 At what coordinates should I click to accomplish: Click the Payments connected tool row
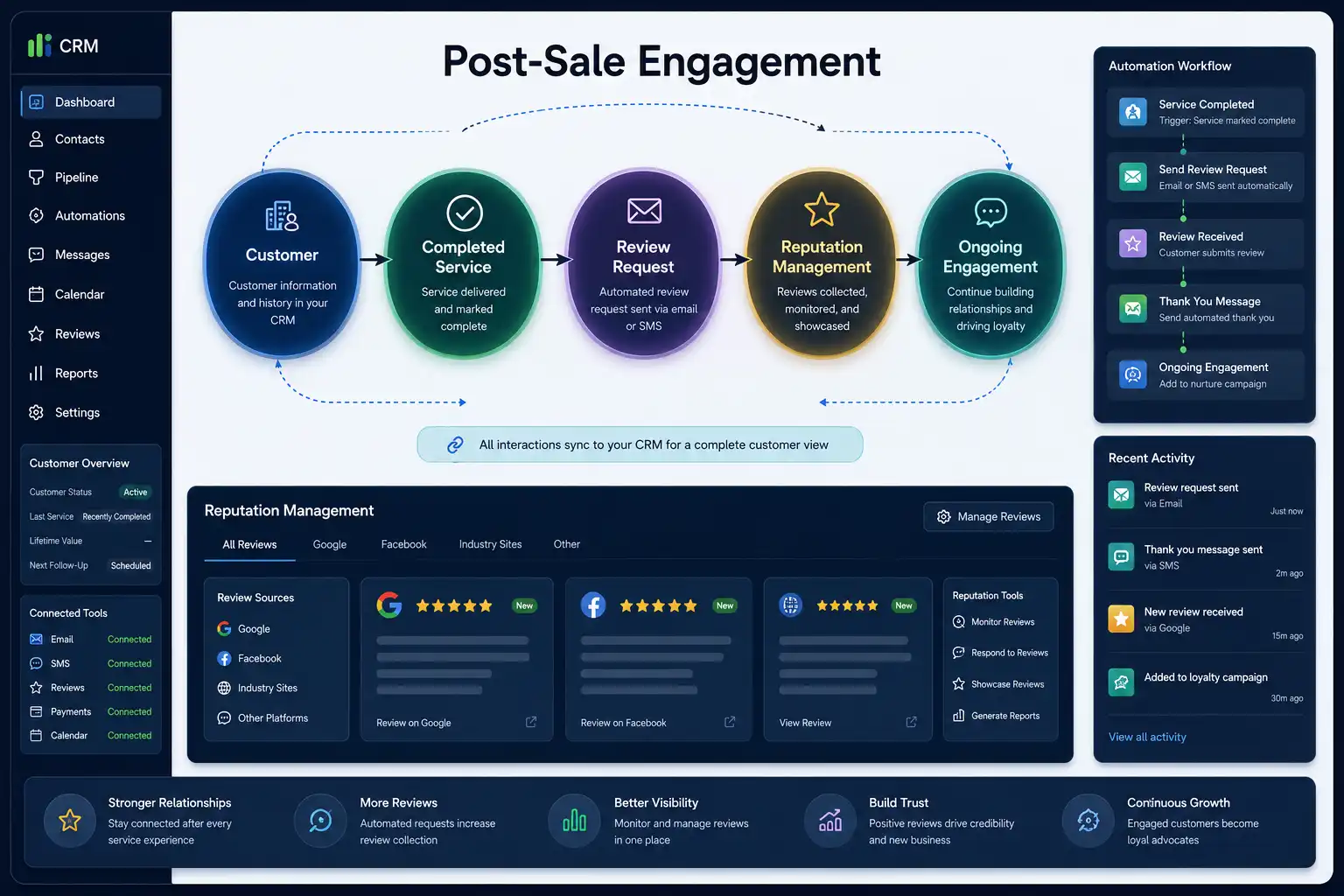pyautogui.click(x=91, y=712)
